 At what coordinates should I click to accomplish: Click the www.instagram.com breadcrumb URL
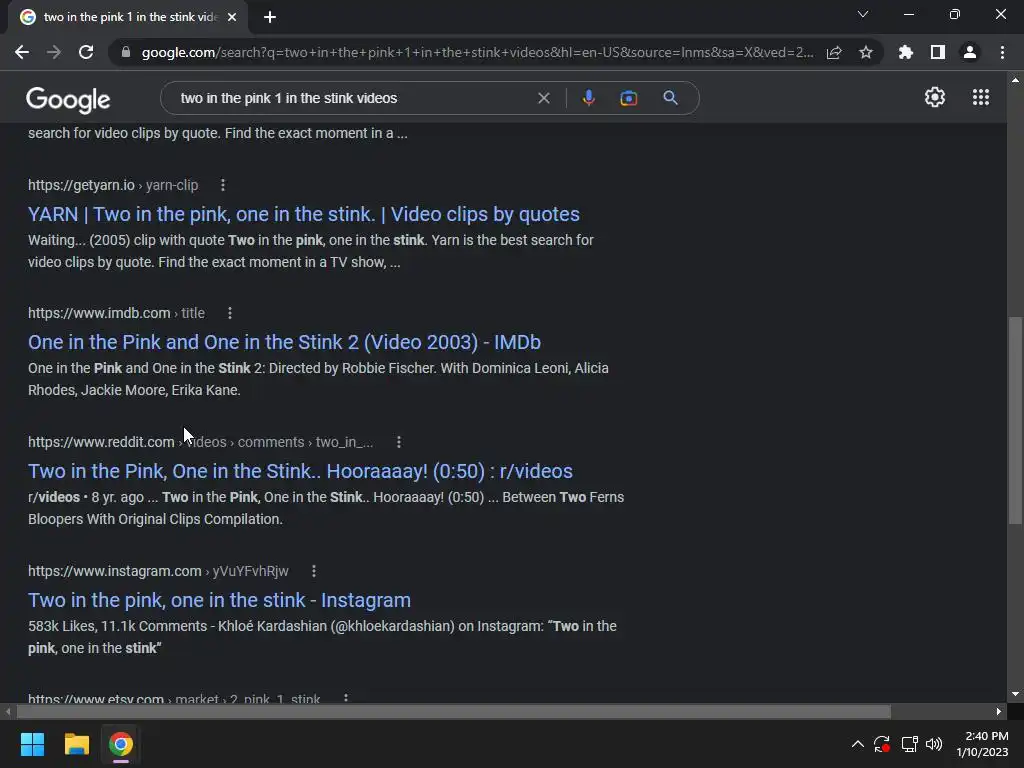click(x=158, y=571)
